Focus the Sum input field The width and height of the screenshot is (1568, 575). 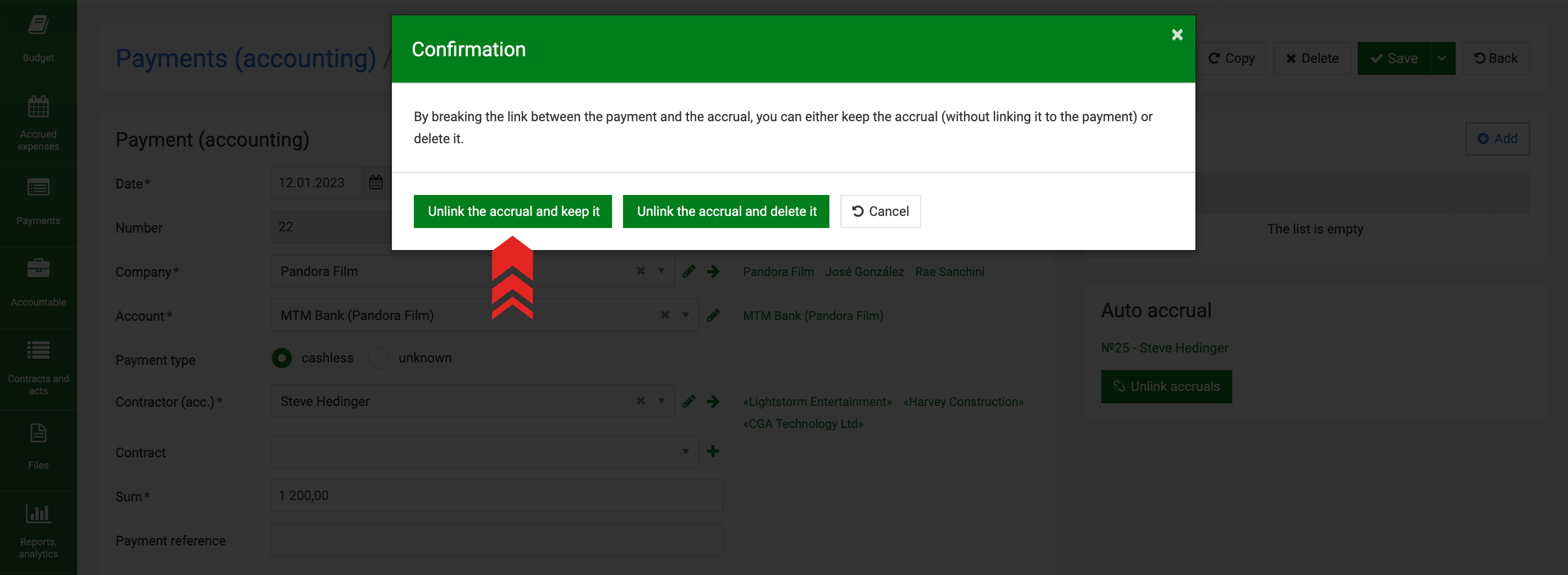[x=496, y=495]
